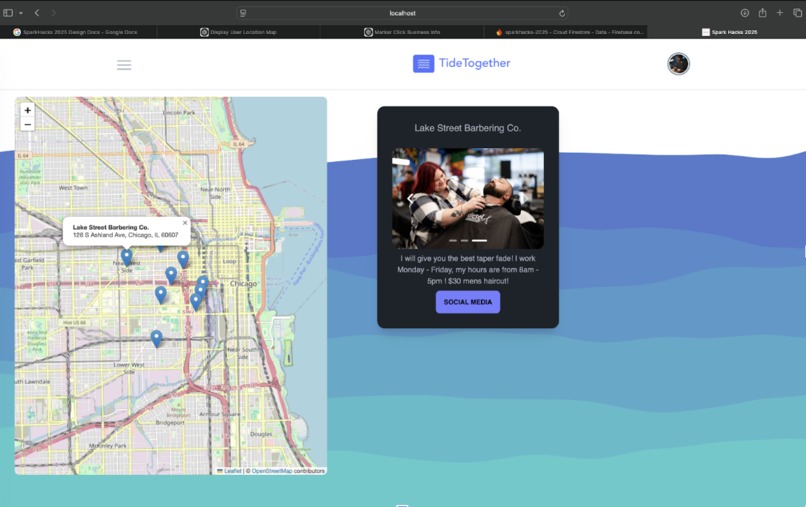806x507 pixels.
Task: Switch to Marker Click Business Info tab
Action: tap(402, 32)
